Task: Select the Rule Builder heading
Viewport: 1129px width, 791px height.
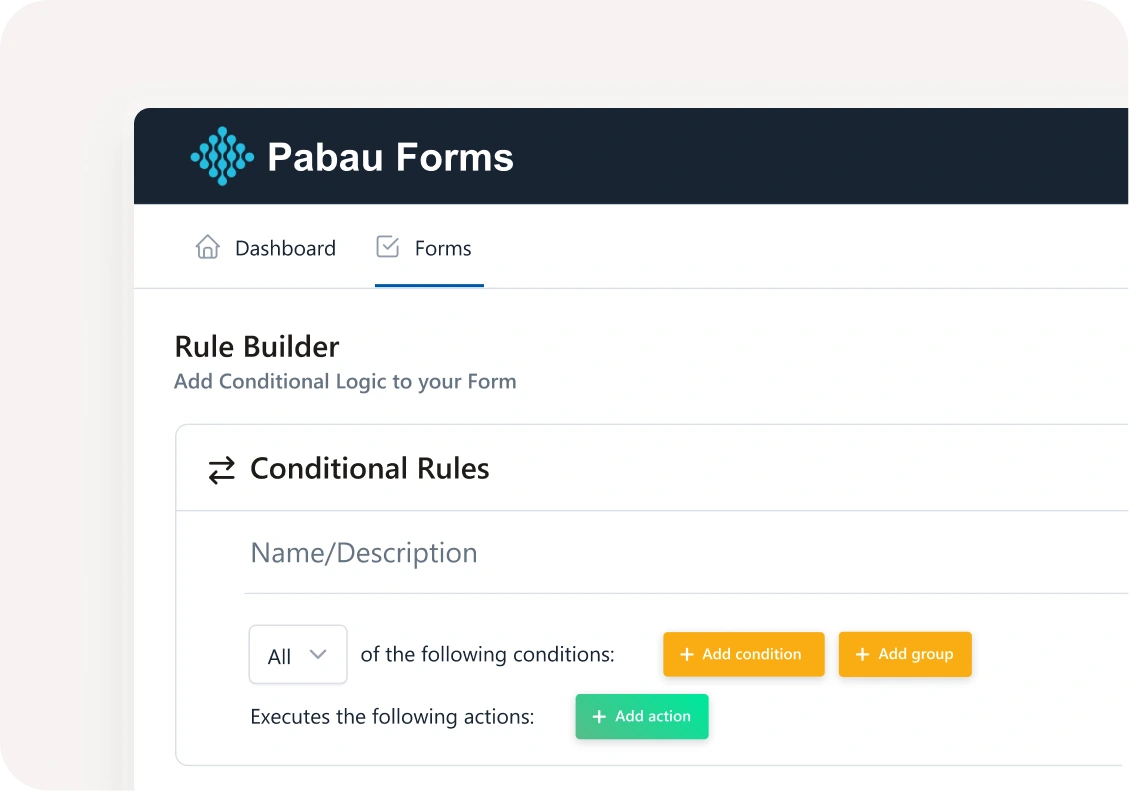Action: tap(257, 347)
